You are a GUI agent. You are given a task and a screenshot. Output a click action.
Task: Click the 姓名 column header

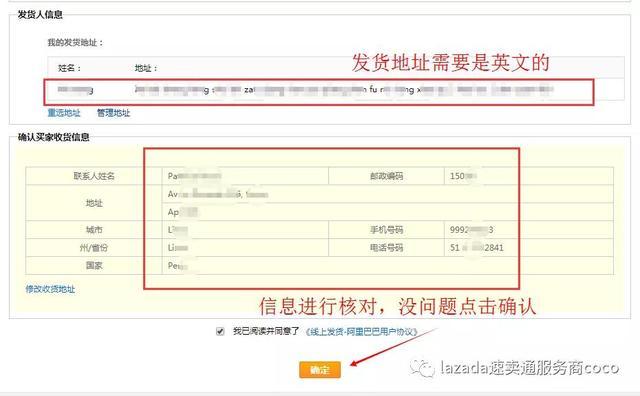[x=69, y=68]
